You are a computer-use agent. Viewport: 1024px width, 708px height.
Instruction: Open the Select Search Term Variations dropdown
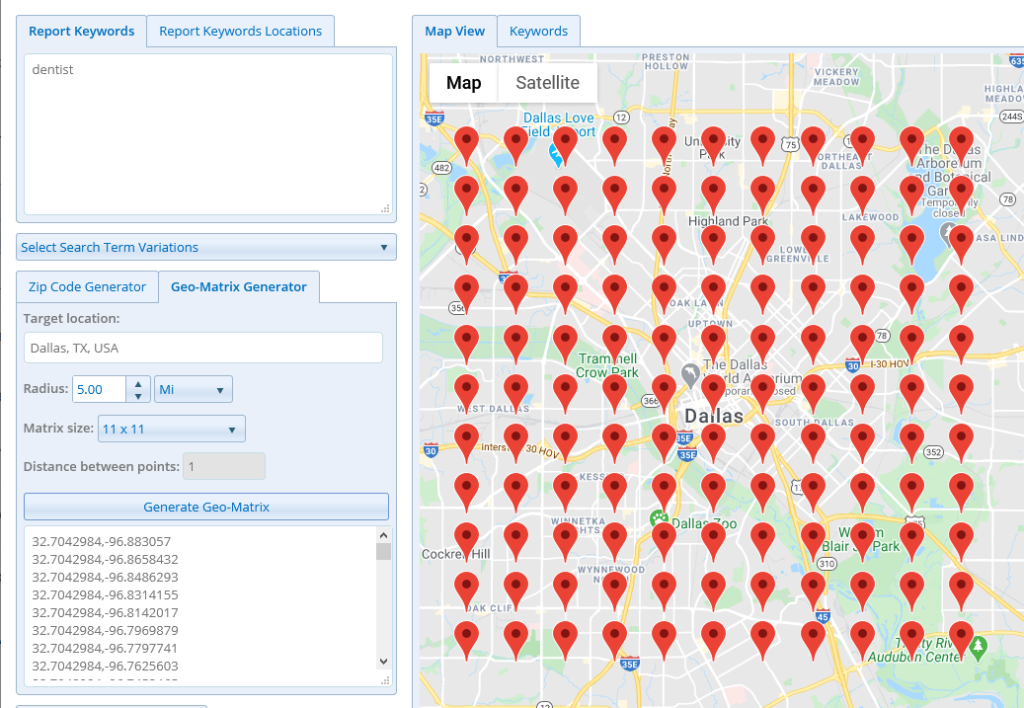pos(206,247)
